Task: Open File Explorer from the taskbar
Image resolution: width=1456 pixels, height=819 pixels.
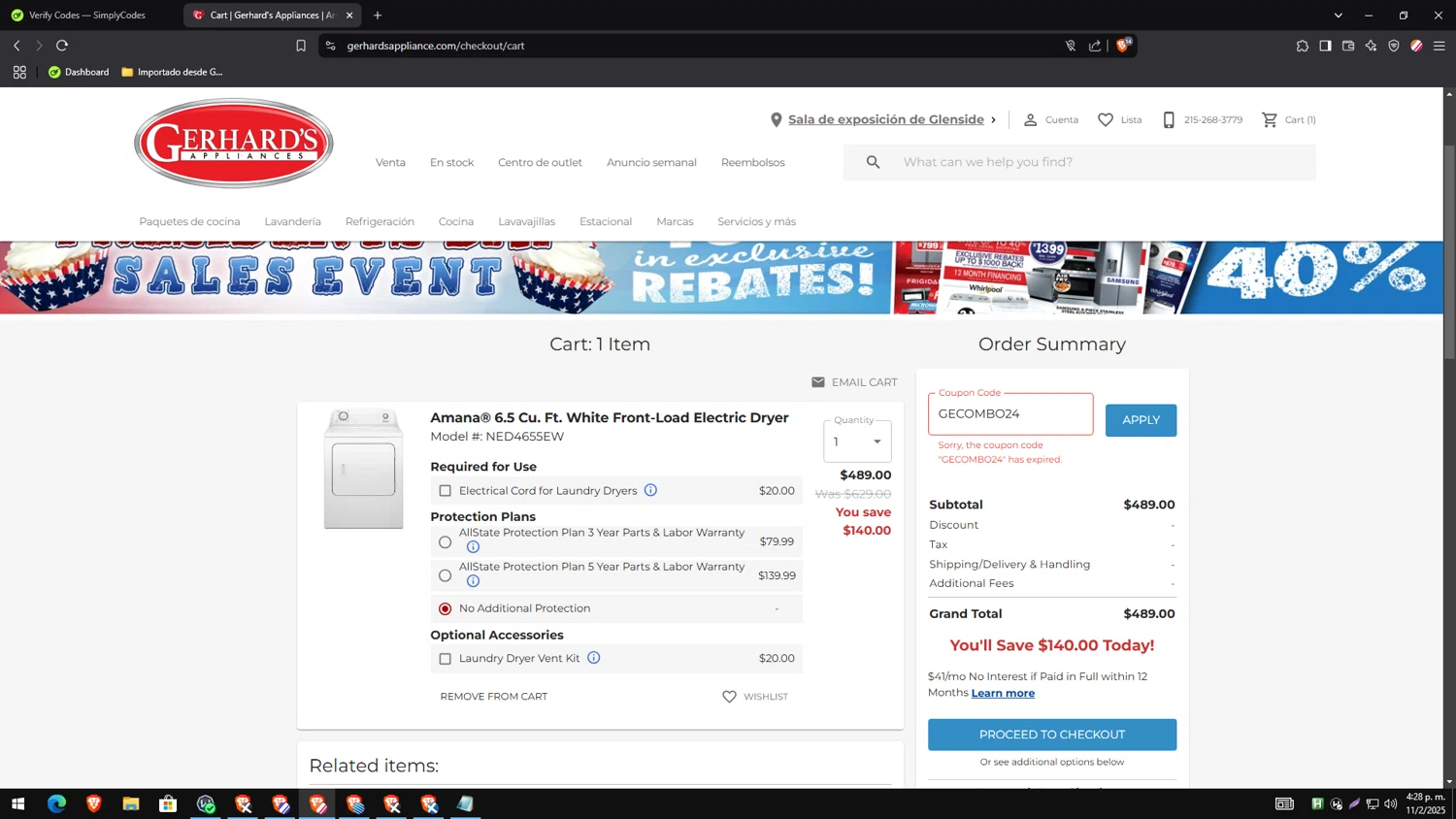Action: (131, 803)
